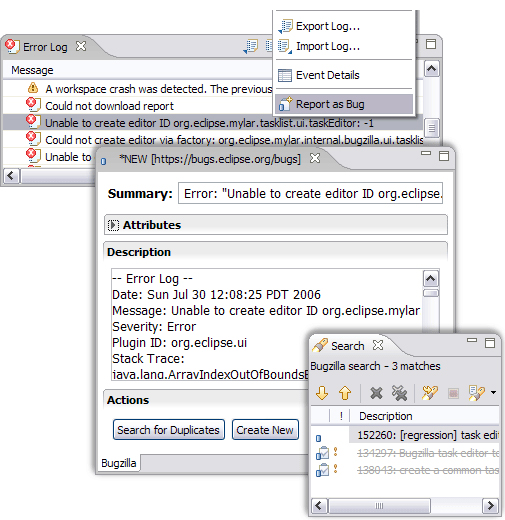
Task: Click the Search panel horizontal scrollbar thumb
Action: pos(379,506)
